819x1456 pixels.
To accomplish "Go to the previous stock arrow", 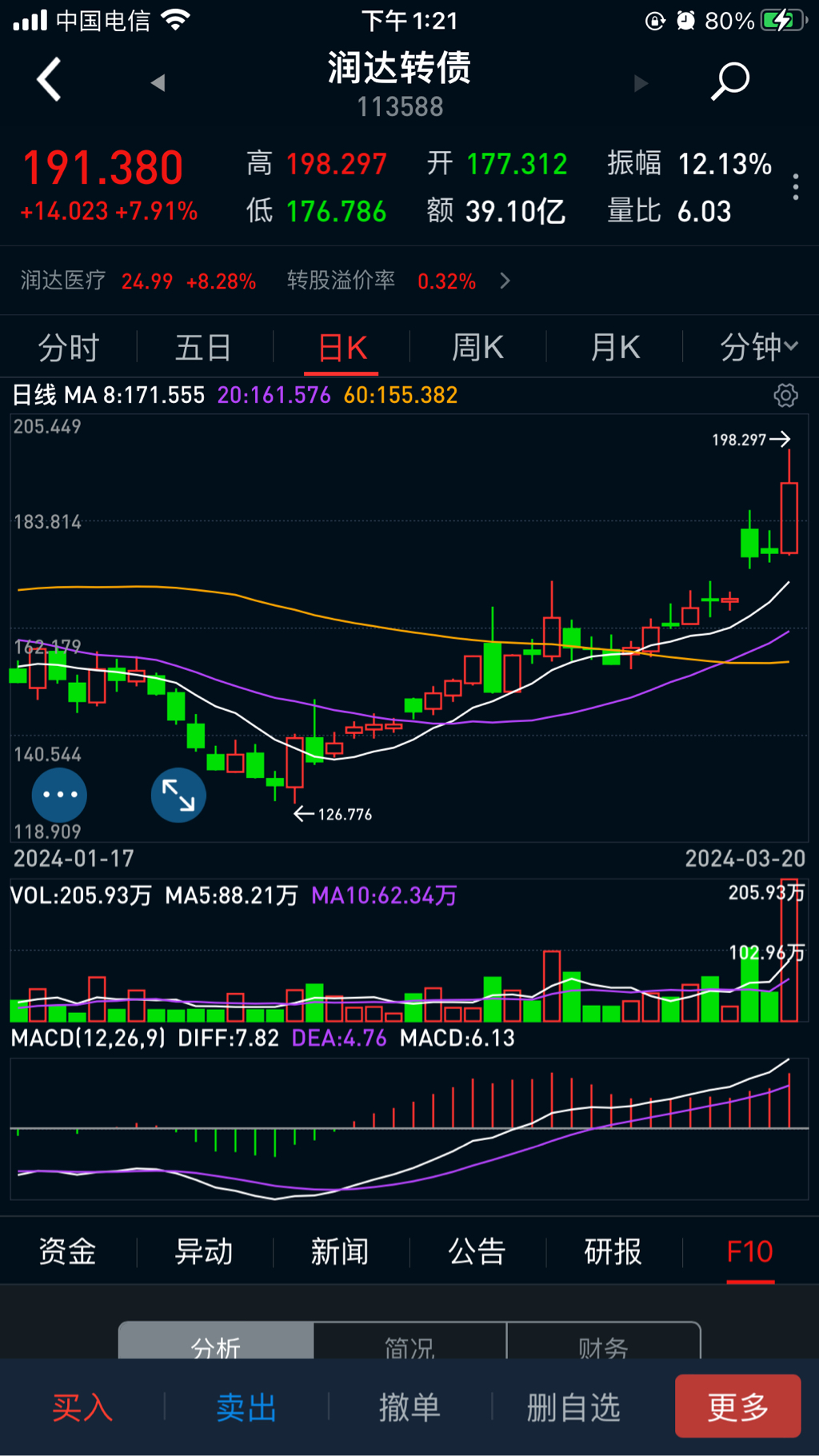I will [158, 82].
